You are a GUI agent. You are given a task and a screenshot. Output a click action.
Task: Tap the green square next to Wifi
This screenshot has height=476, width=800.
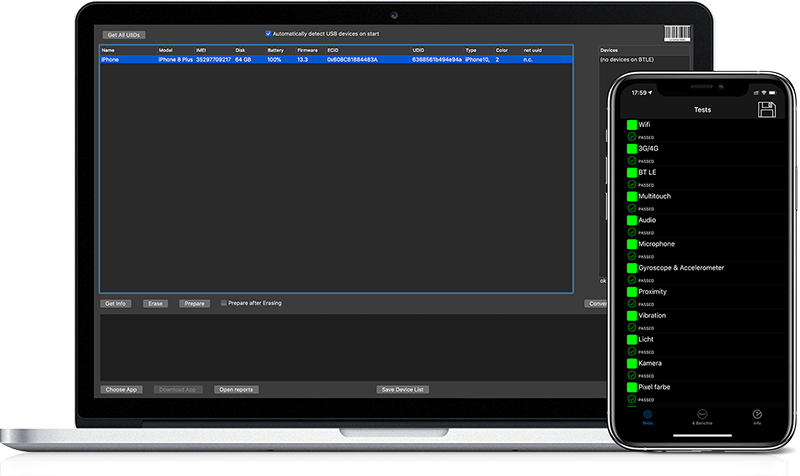632,124
